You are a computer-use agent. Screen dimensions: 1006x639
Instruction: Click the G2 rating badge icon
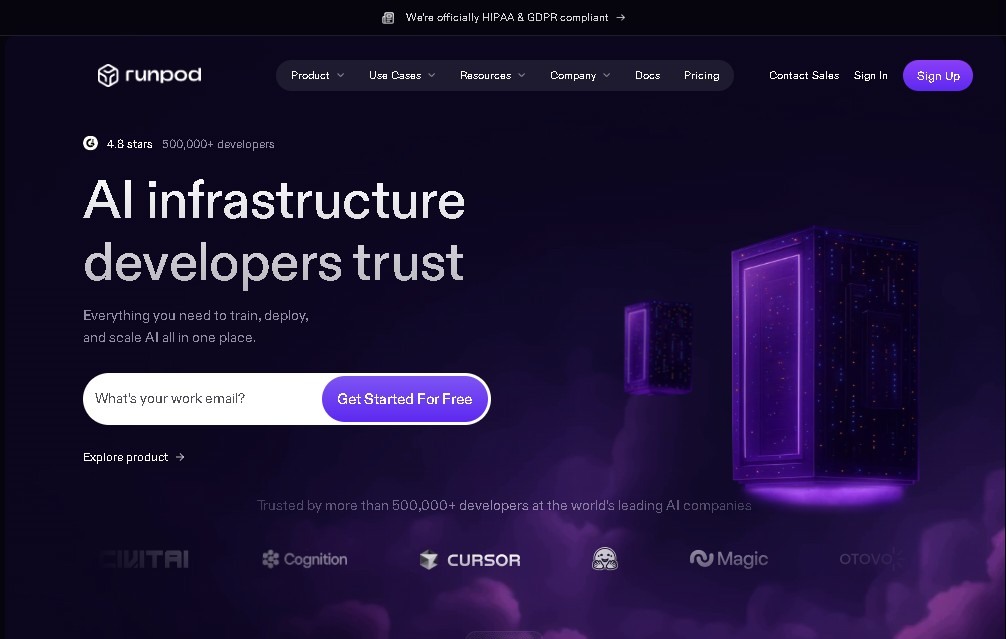[x=90, y=143]
